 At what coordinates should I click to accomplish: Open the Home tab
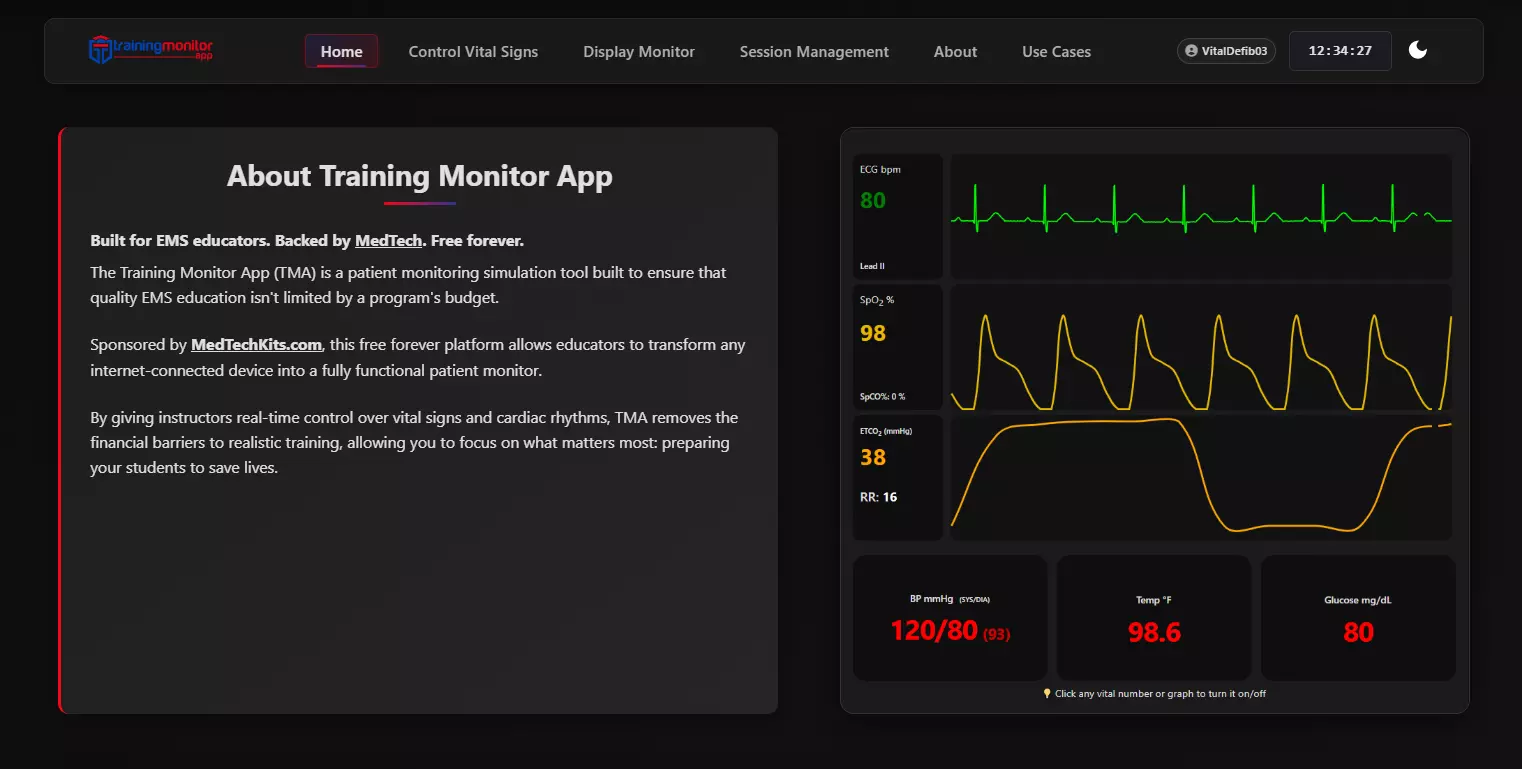tap(342, 51)
